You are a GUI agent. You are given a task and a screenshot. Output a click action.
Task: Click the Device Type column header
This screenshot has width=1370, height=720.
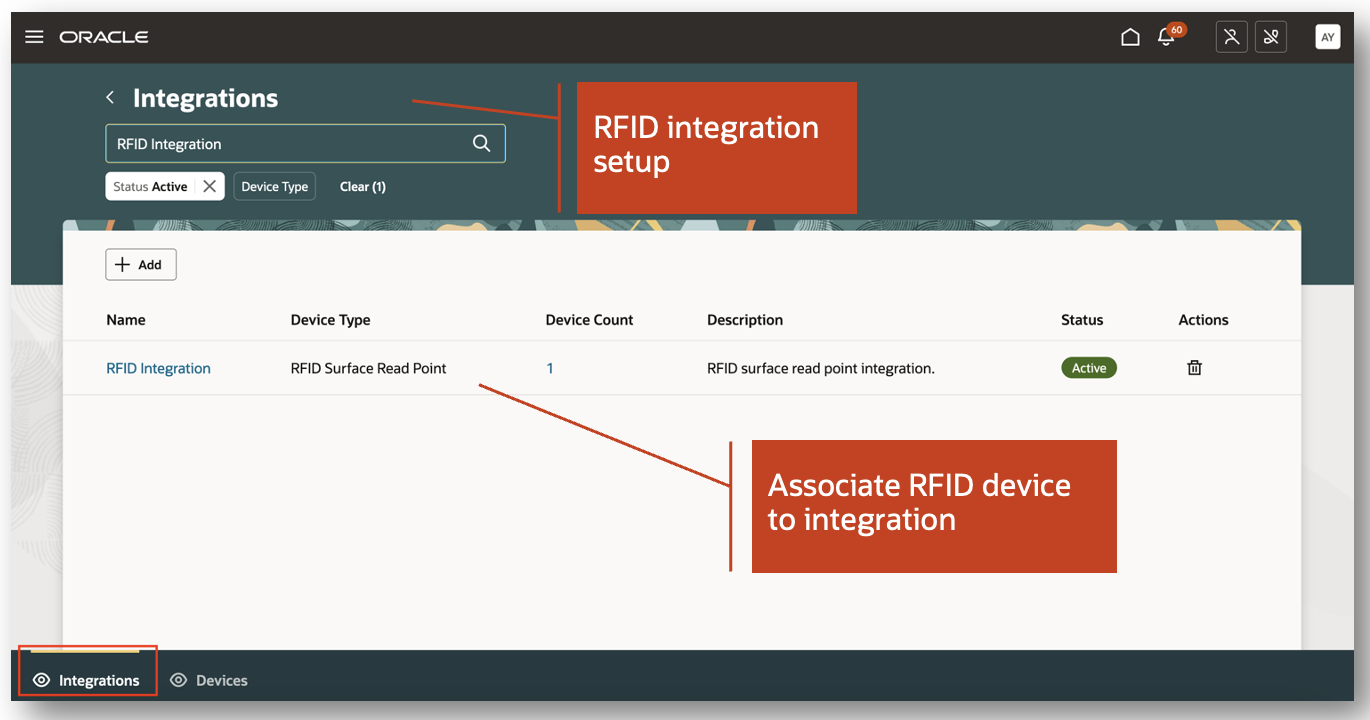click(330, 320)
